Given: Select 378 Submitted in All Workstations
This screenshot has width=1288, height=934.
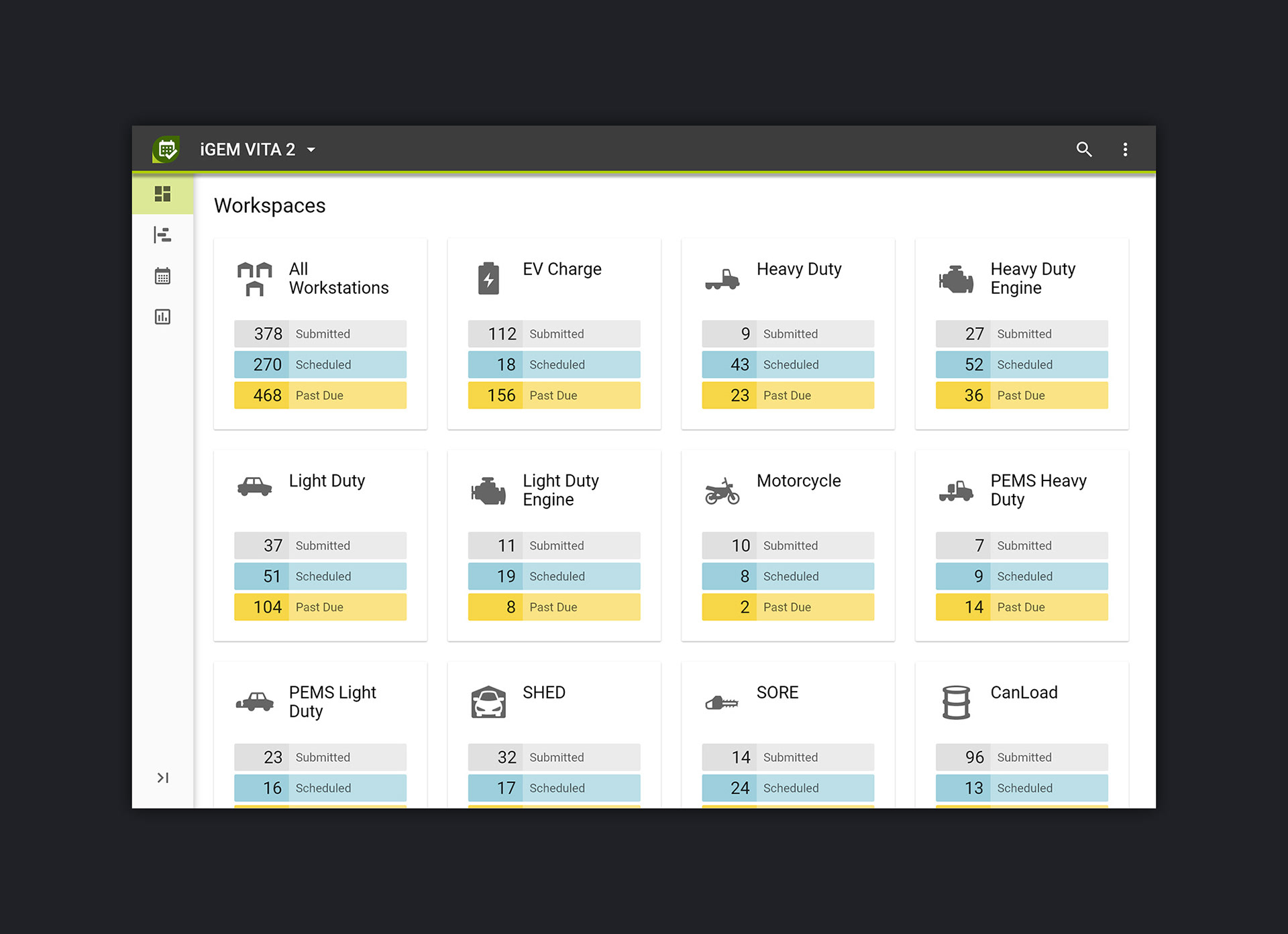Looking at the screenshot, I should (x=320, y=333).
